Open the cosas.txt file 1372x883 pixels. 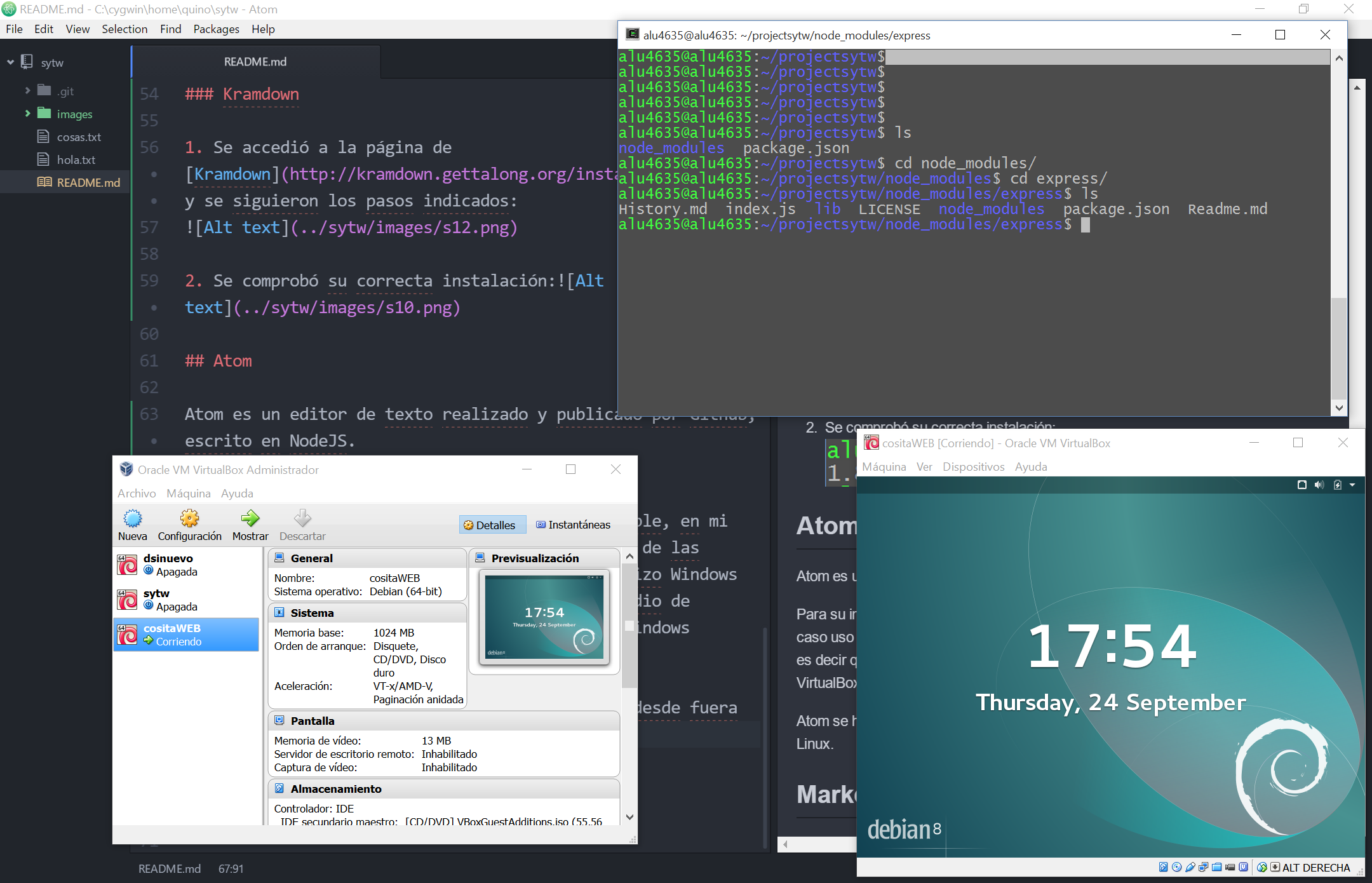point(79,137)
